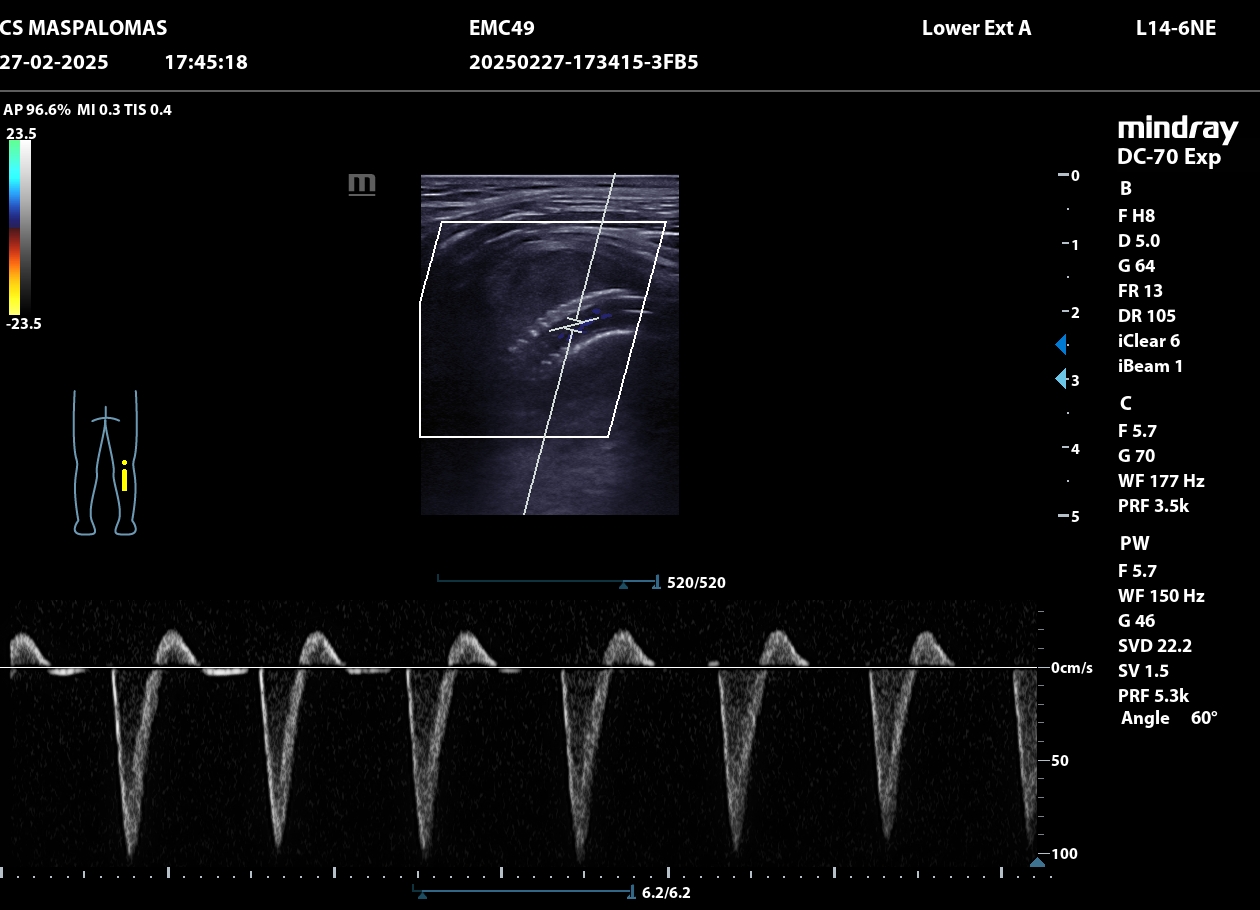Select the PW Doppler sample gate cursor
The image size is (1260, 910).
click(x=573, y=324)
